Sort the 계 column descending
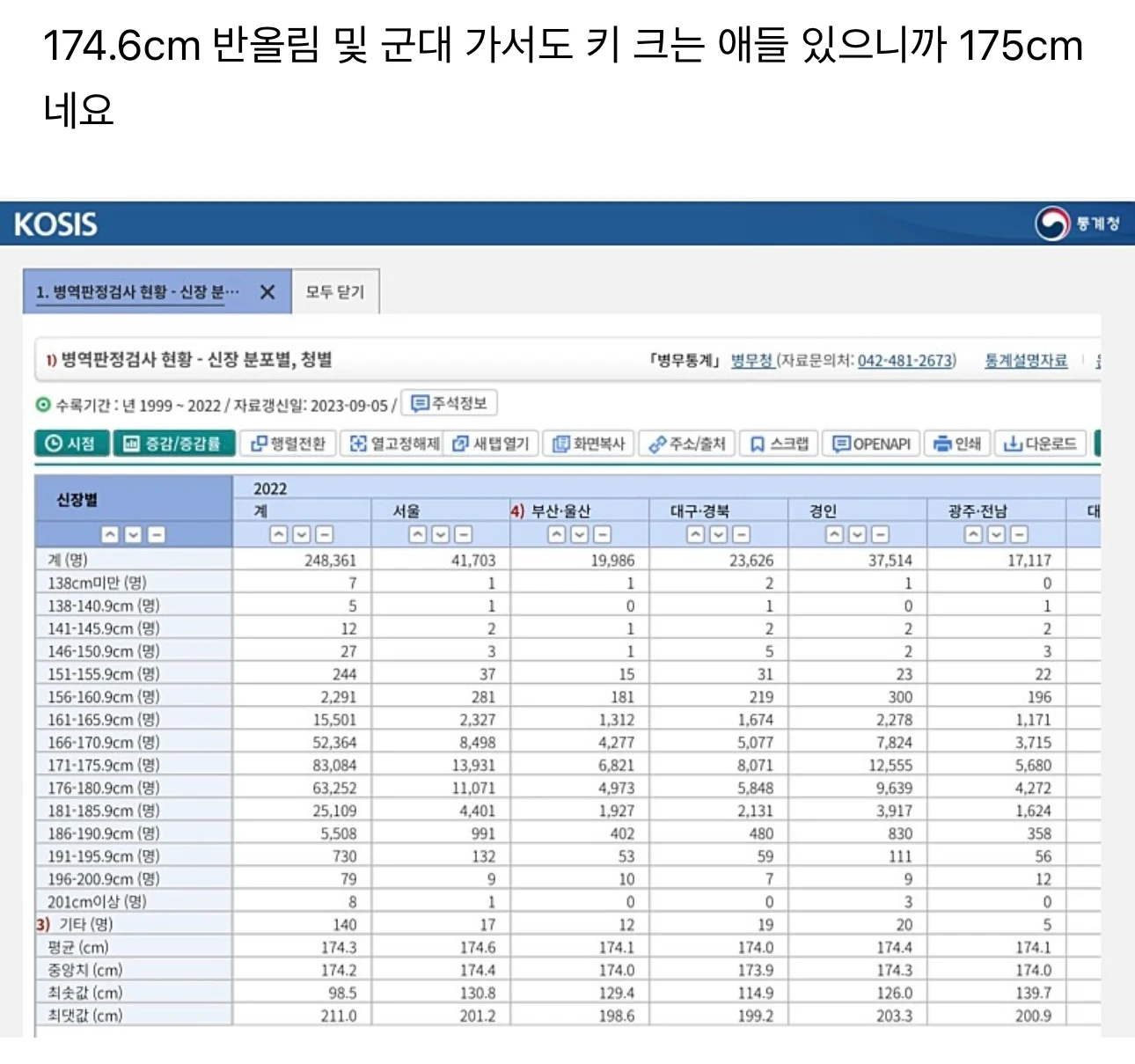 coord(300,534)
